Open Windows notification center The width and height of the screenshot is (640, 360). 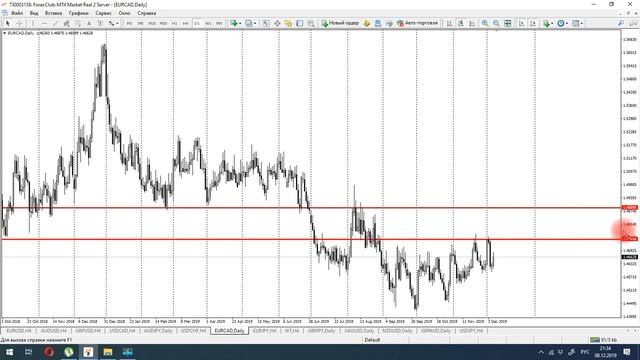pos(627,352)
